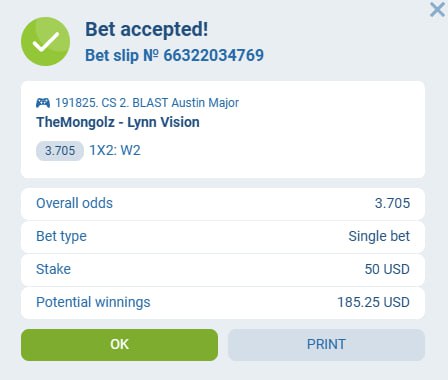Confirm with the green OK button
Viewport: 448px width, 380px height.
pos(119,345)
